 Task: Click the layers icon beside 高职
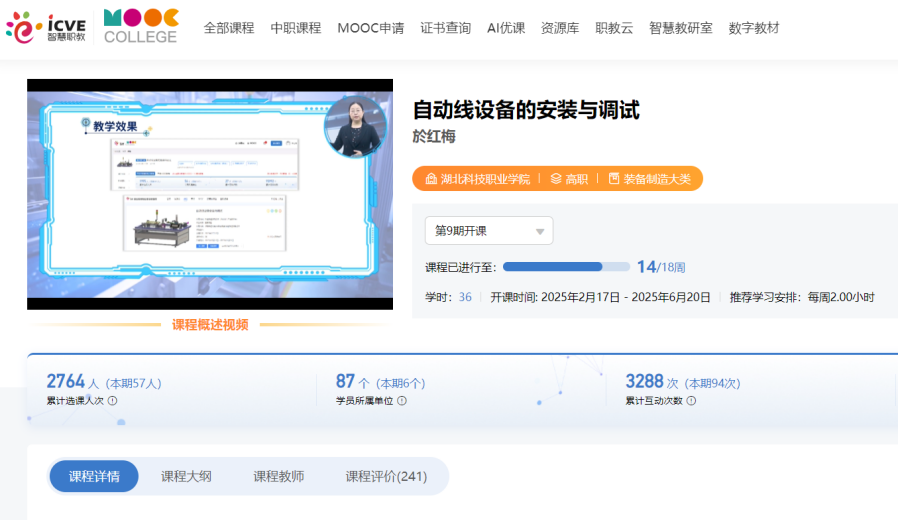pyautogui.click(x=556, y=179)
